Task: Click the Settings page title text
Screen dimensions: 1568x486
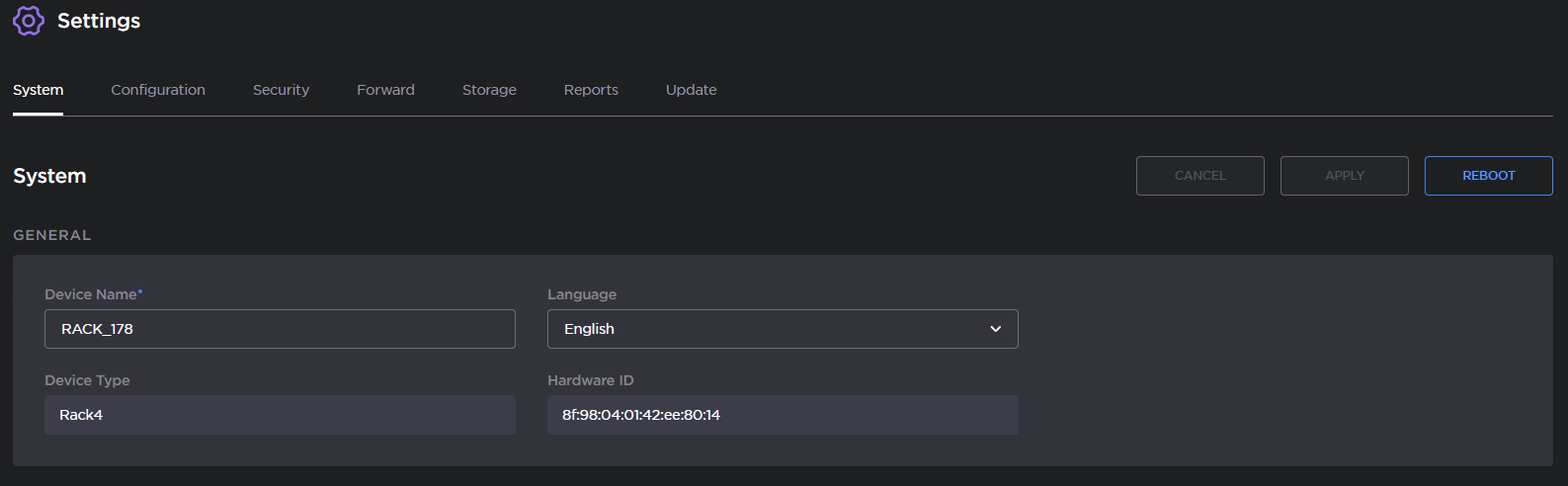Action: (99, 21)
